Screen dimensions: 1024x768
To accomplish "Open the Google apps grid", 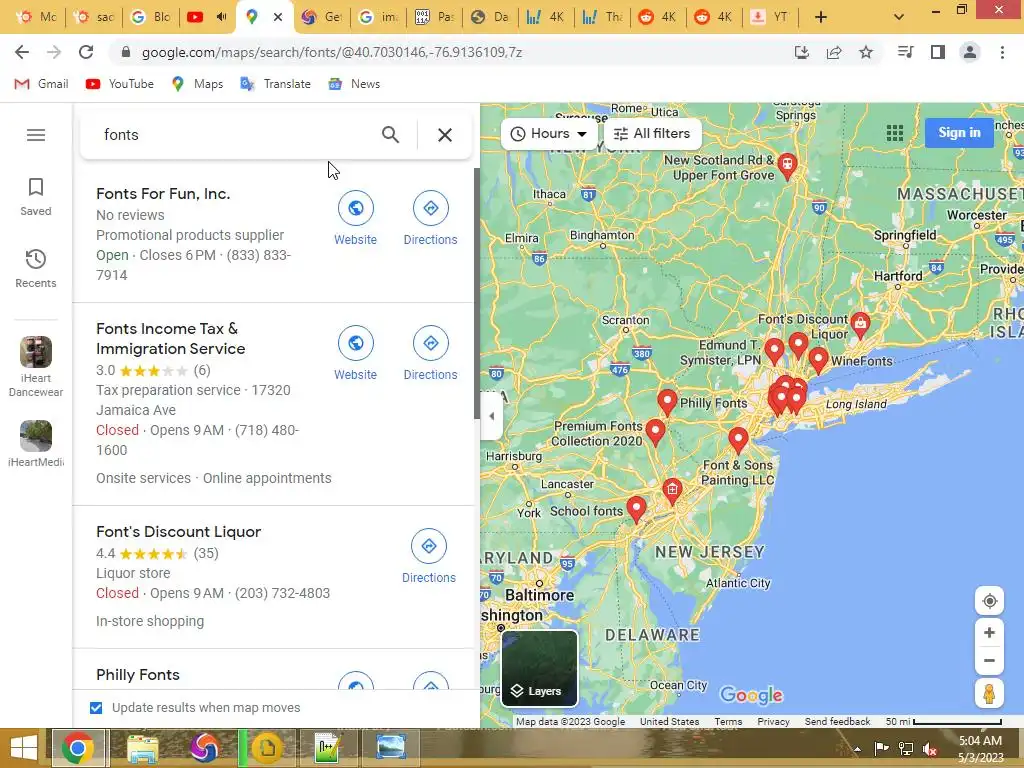I will pos(895,133).
